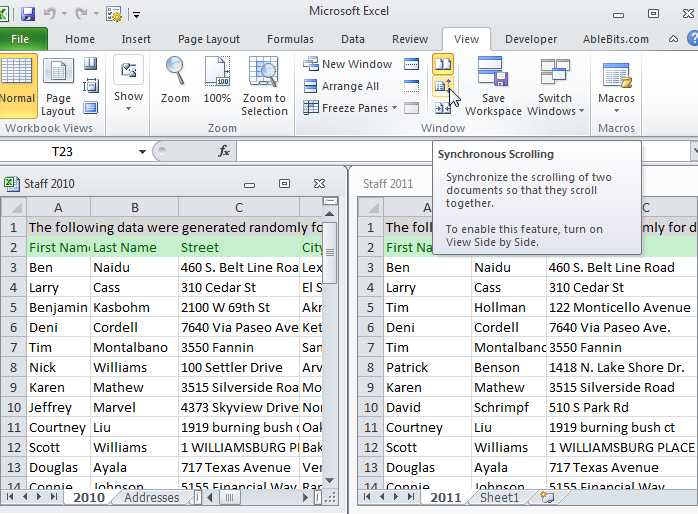This screenshot has width=698, height=514.
Task: Click Save Workspace icon
Action: coord(493,70)
